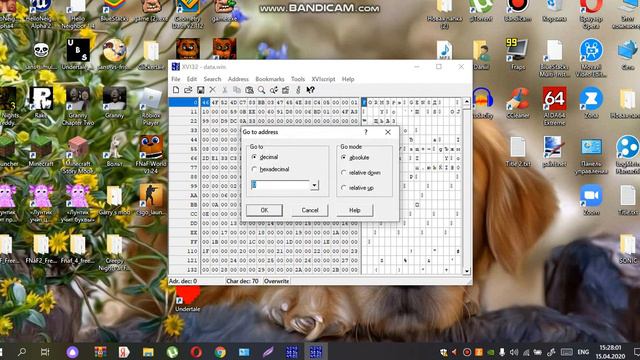The width and height of the screenshot is (640, 360).
Task: Select the decimal radio button
Action: pos(255,157)
